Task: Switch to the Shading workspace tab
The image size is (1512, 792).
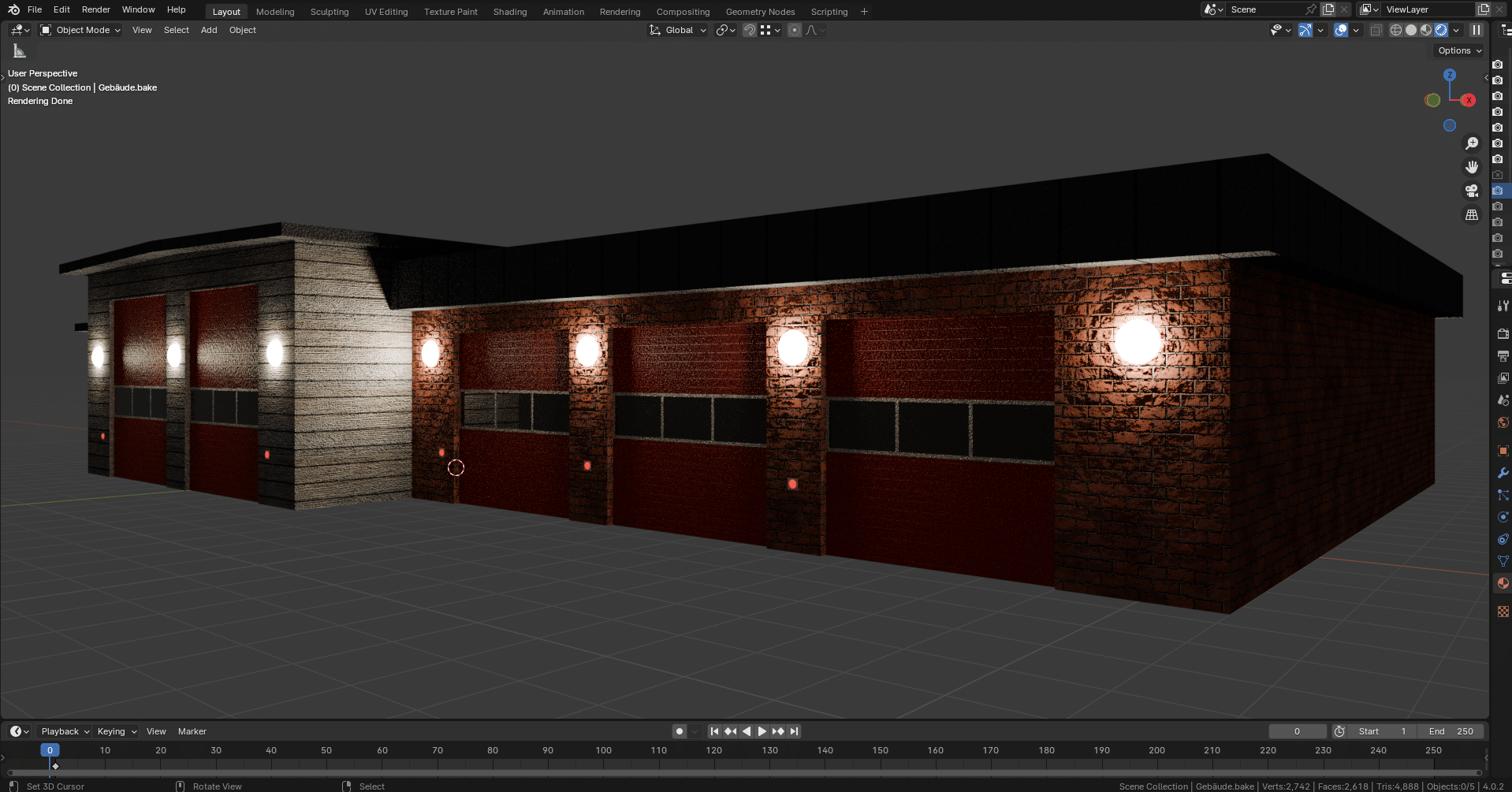Action: click(510, 12)
